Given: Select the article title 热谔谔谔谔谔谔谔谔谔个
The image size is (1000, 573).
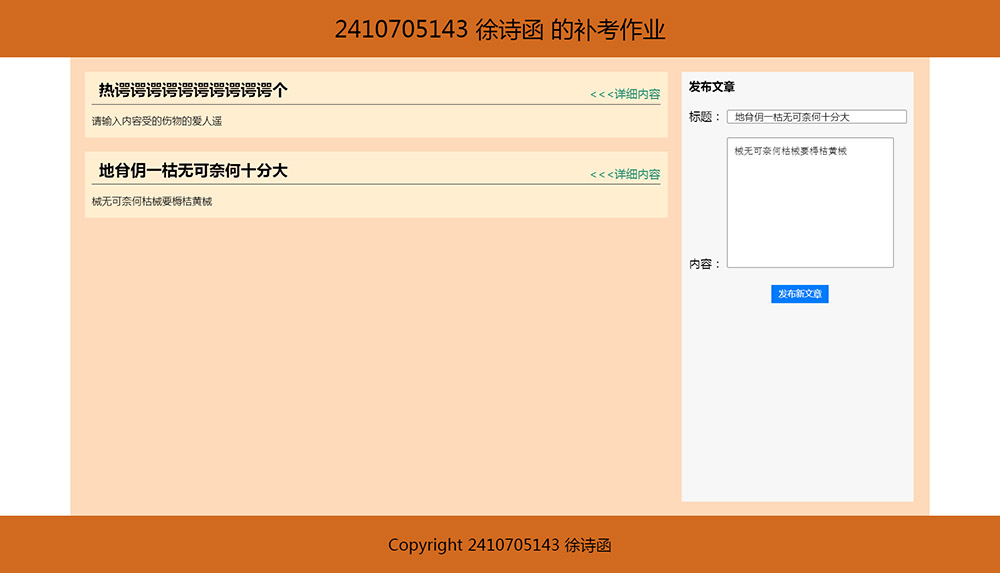Looking at the screenshot, I should [x=193, y=90].
